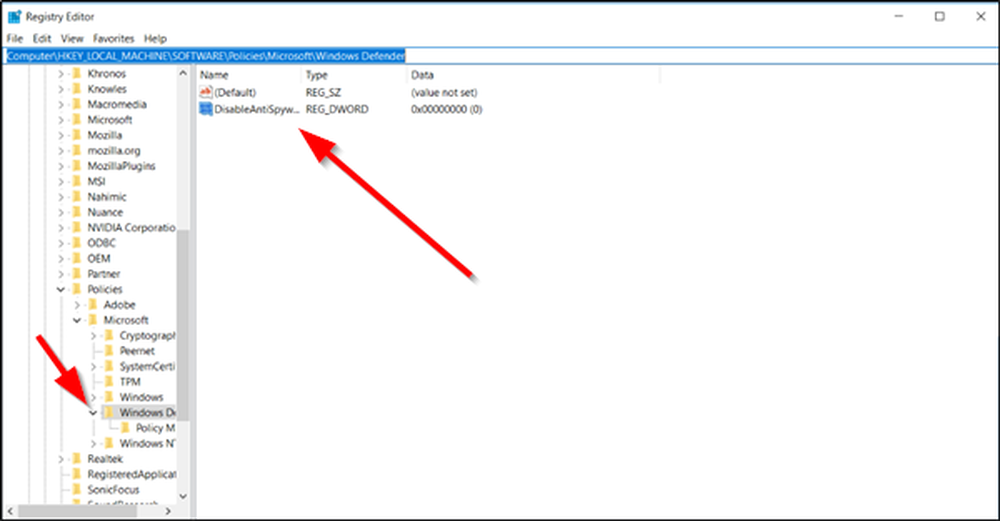Click the TPM folder icon under Microsoft

click(110, 382)
